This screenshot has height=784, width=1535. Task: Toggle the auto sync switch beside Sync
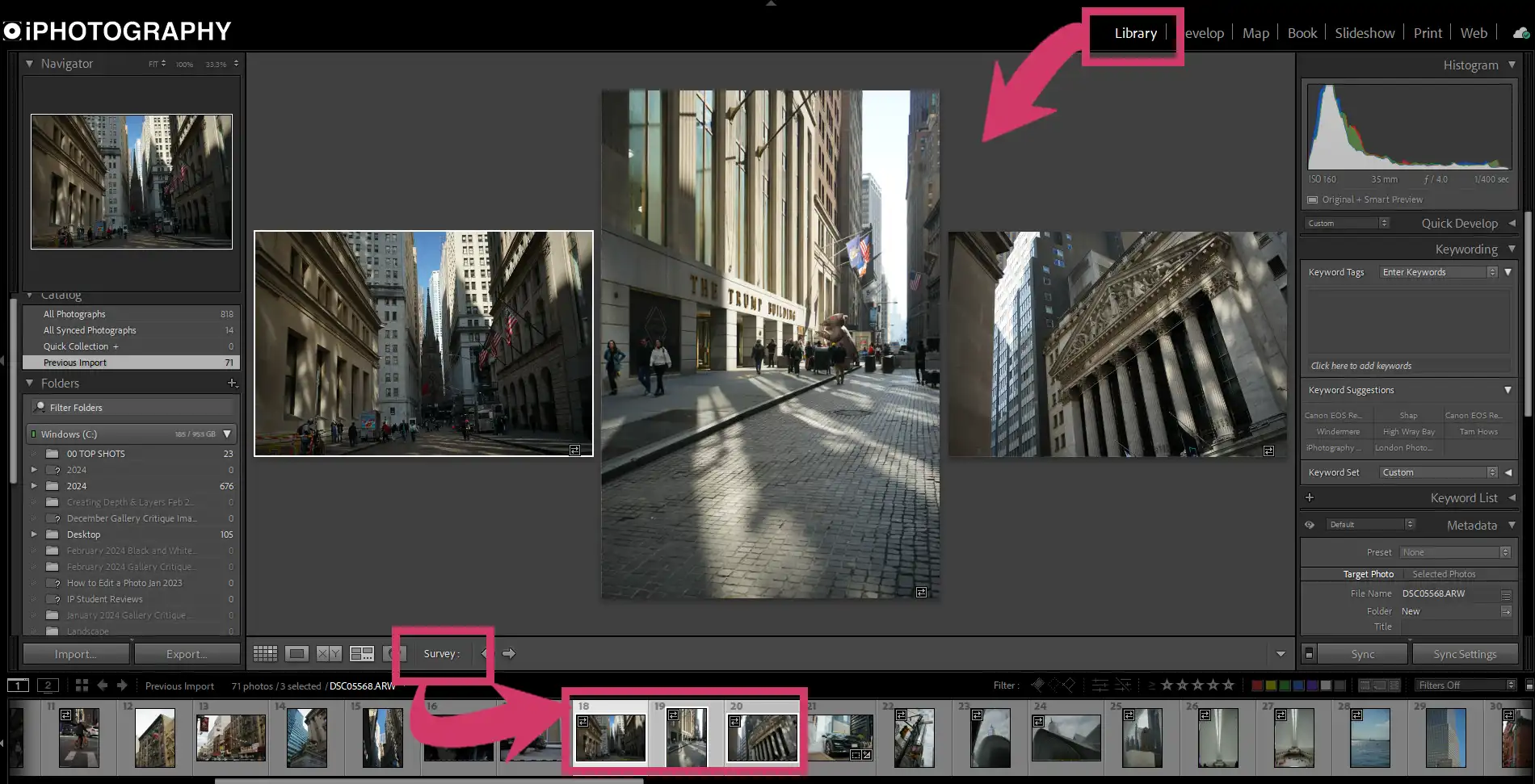click(x=1309, y=654)
